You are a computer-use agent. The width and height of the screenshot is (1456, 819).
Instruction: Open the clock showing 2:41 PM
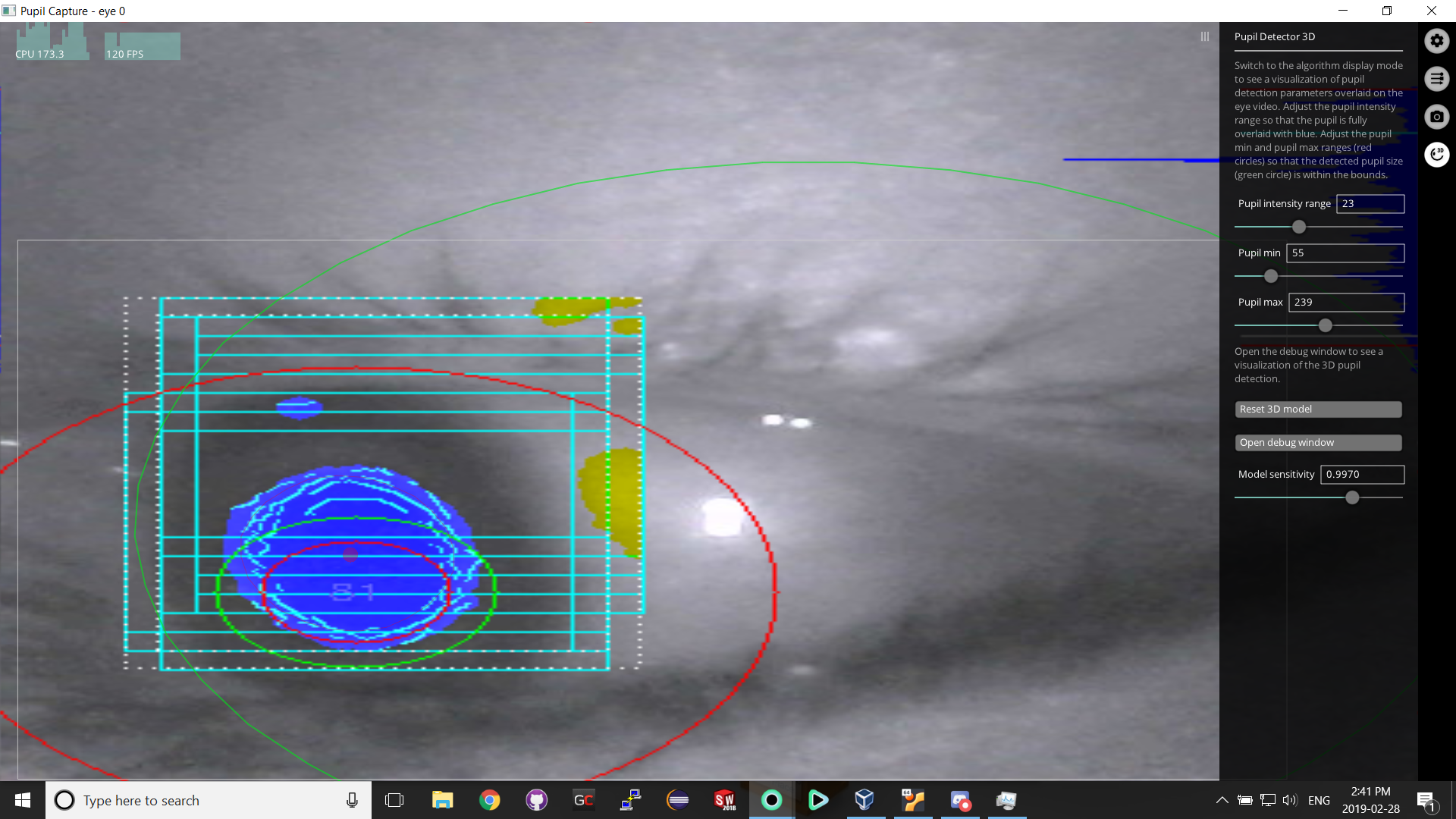(1371, 800)
